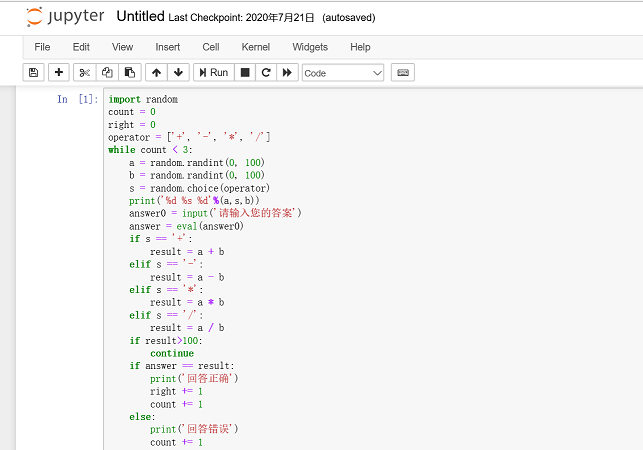
Task: Click the (autosaved) status text
Action: (349, 18)
